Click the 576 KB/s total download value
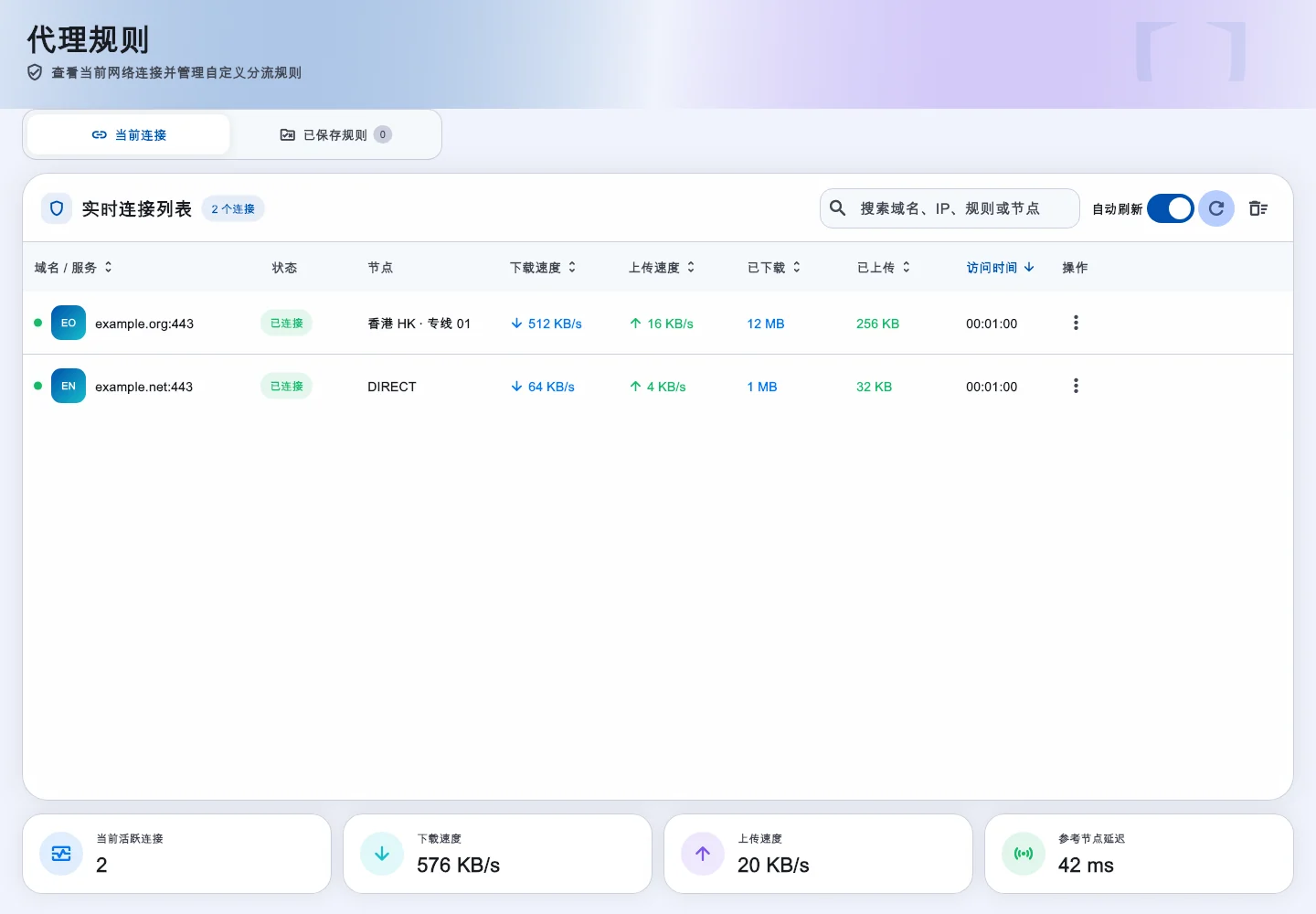 tap(459, 865)
